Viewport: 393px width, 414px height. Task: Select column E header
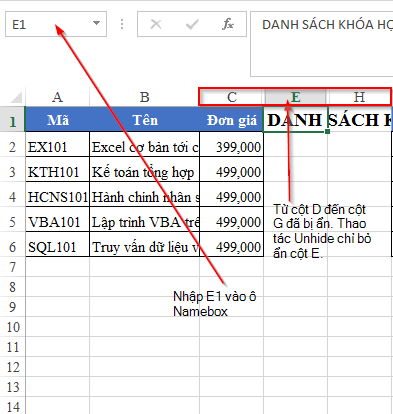(x=295, y=97)
